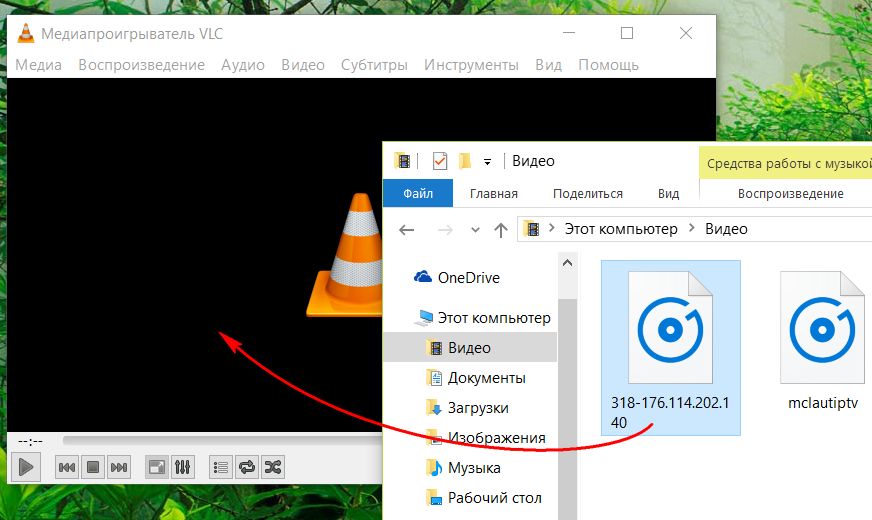Select Средства работы с музыкой contextual tab
The height and width of the screenshot is (520, 872).
[787, 164]
